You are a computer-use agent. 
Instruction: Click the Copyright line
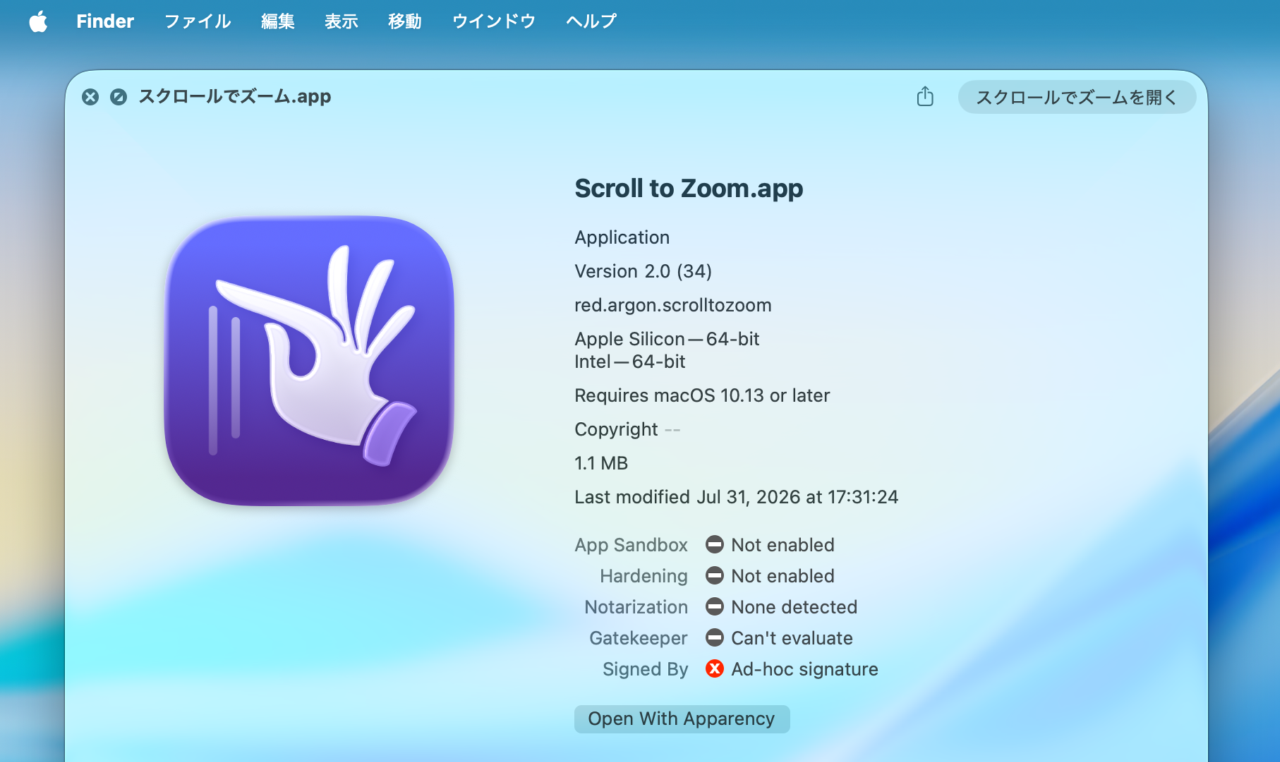(627, 429)
